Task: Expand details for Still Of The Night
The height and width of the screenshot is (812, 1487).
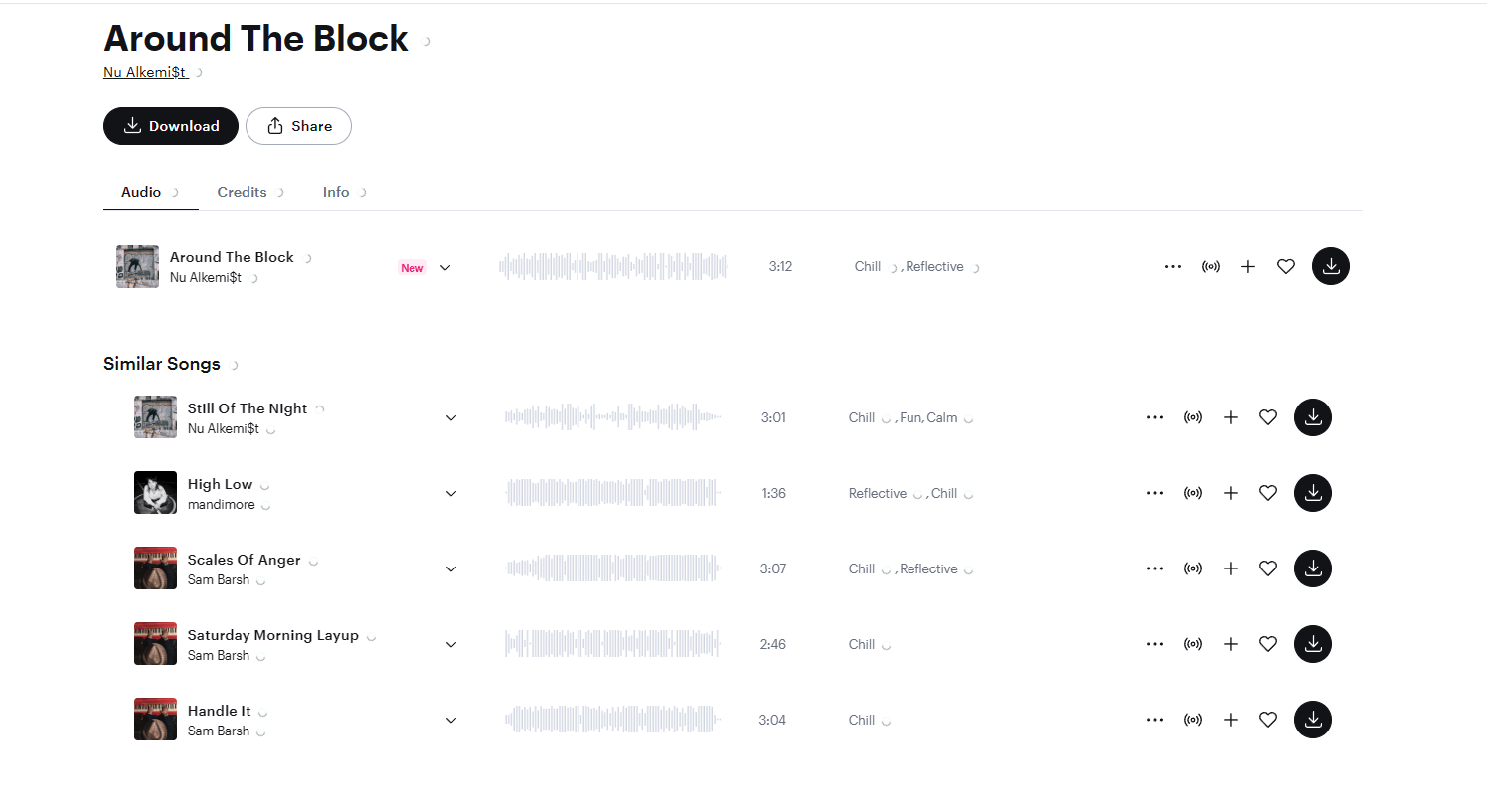Action: [x=450, y=416]
